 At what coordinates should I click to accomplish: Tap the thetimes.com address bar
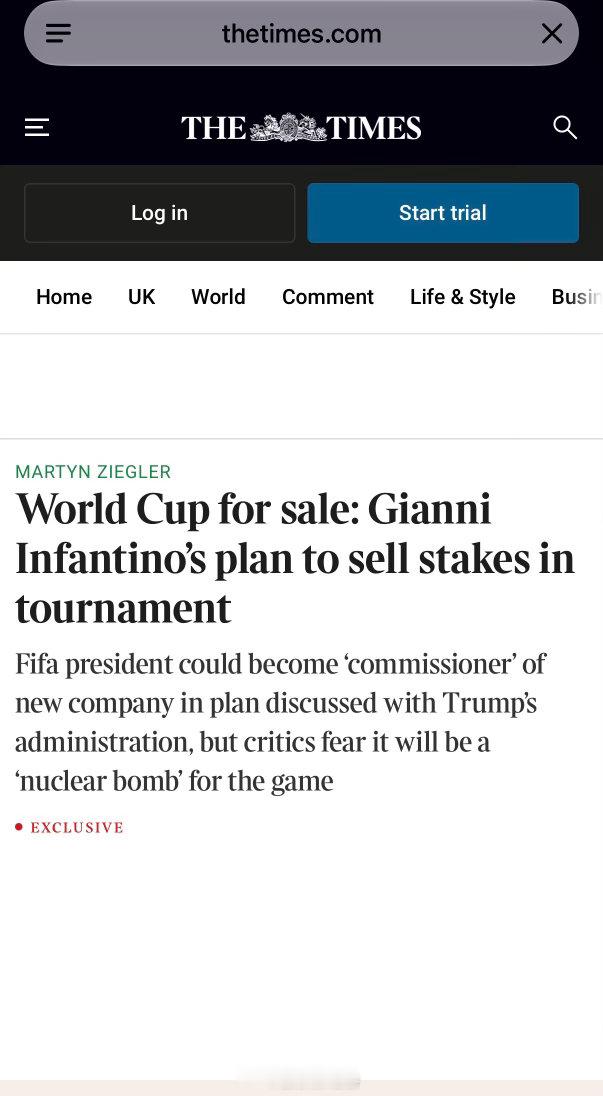point(301,34)
